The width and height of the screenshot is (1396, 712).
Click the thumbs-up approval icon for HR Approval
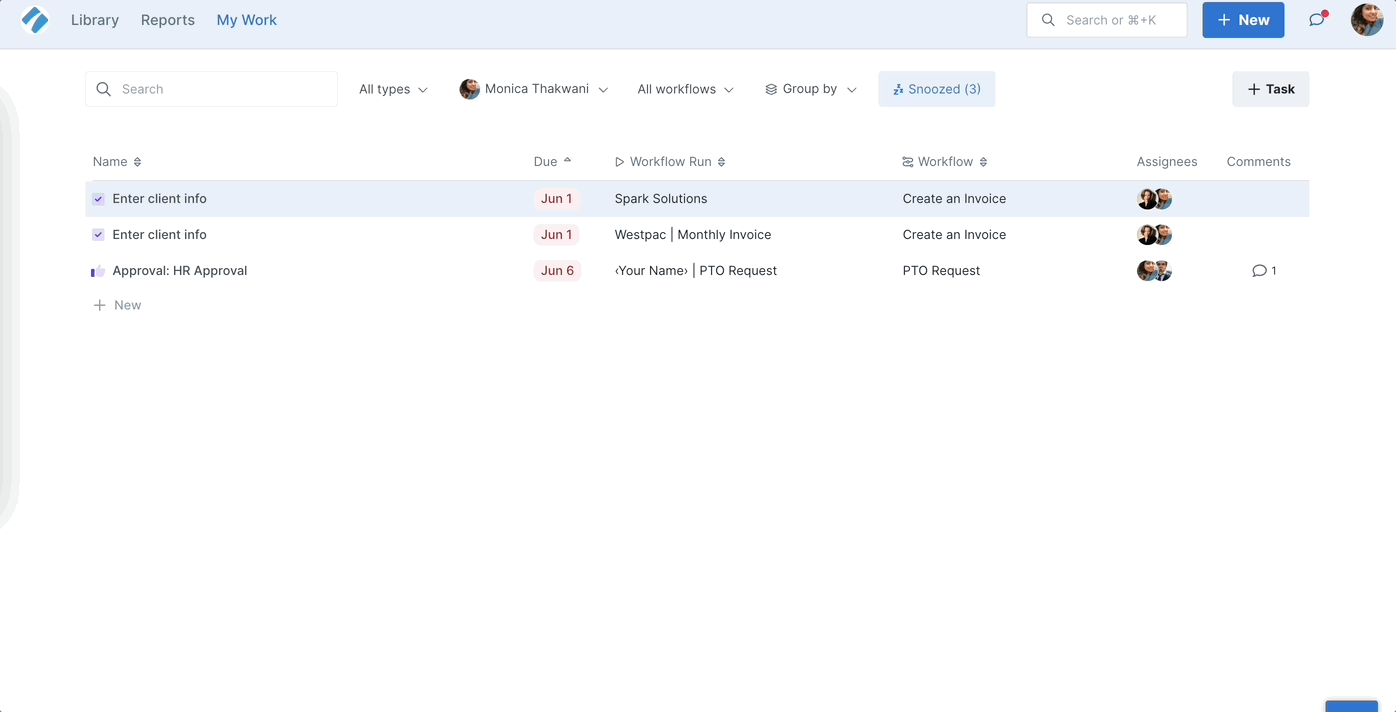(98, 271)
